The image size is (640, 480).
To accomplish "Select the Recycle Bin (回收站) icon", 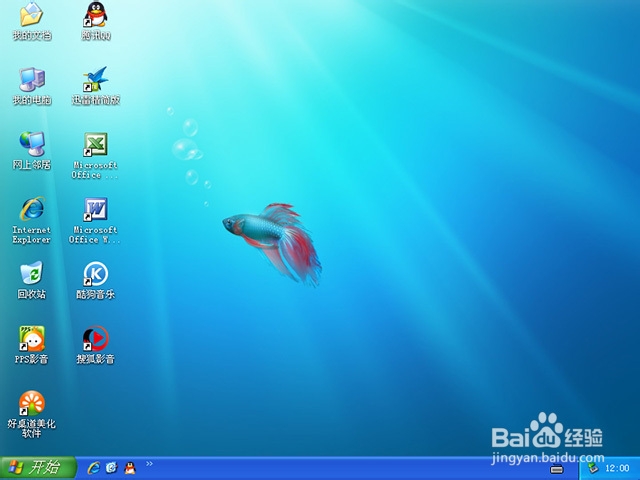I will [31, 280].
